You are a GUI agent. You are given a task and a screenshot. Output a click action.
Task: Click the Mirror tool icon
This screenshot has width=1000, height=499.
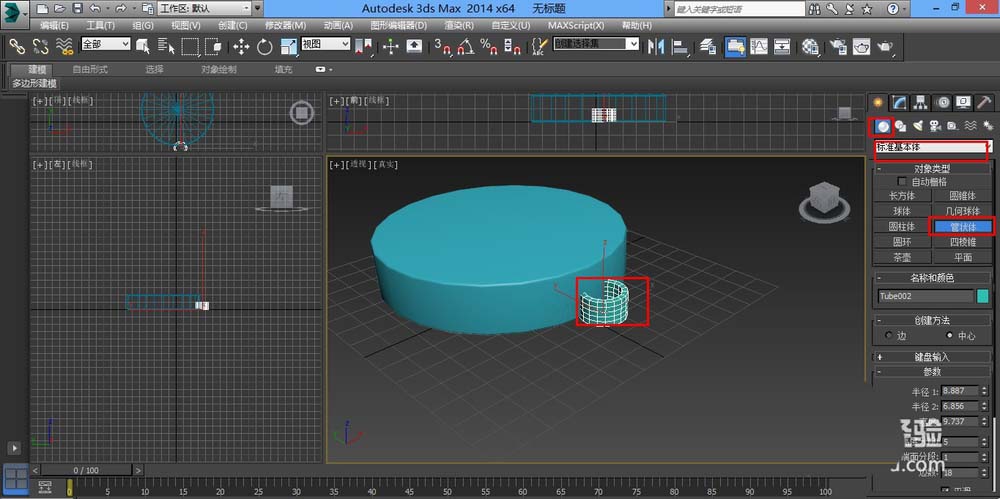coord(657,46)
